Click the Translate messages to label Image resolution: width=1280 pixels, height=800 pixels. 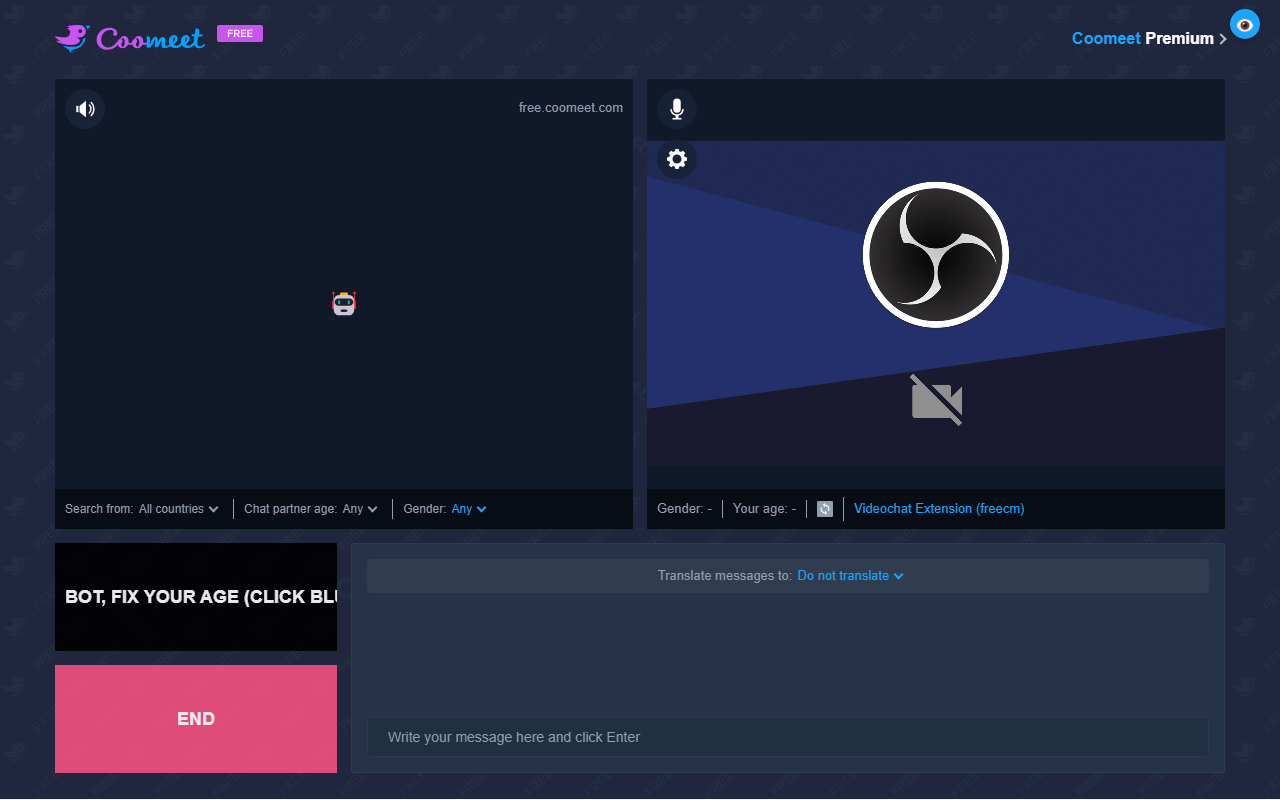coord(725,576)
